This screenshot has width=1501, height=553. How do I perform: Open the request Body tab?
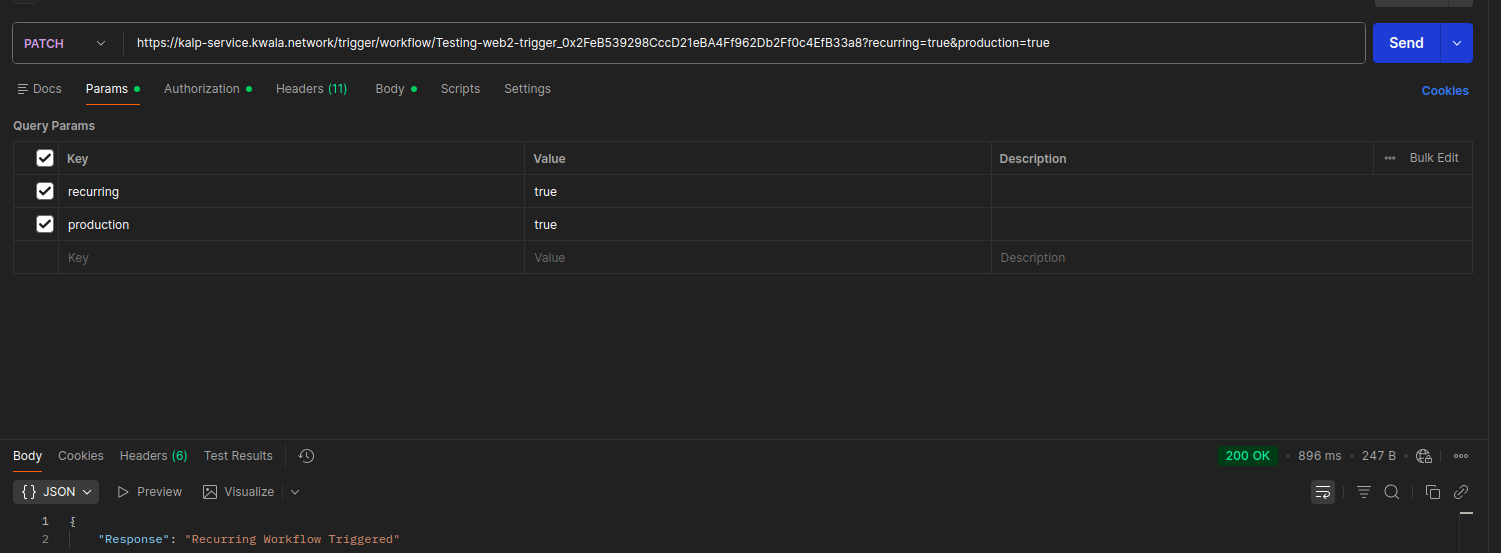396,89
